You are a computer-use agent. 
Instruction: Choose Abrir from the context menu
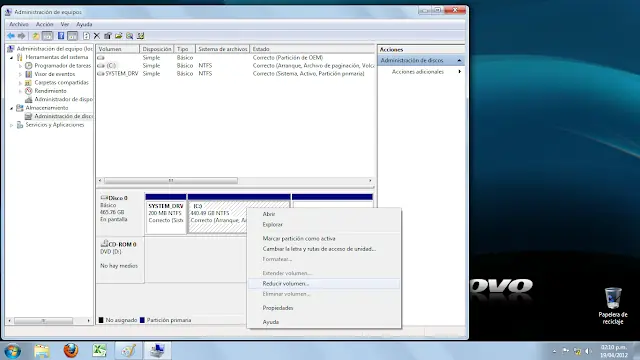point(324,214)
